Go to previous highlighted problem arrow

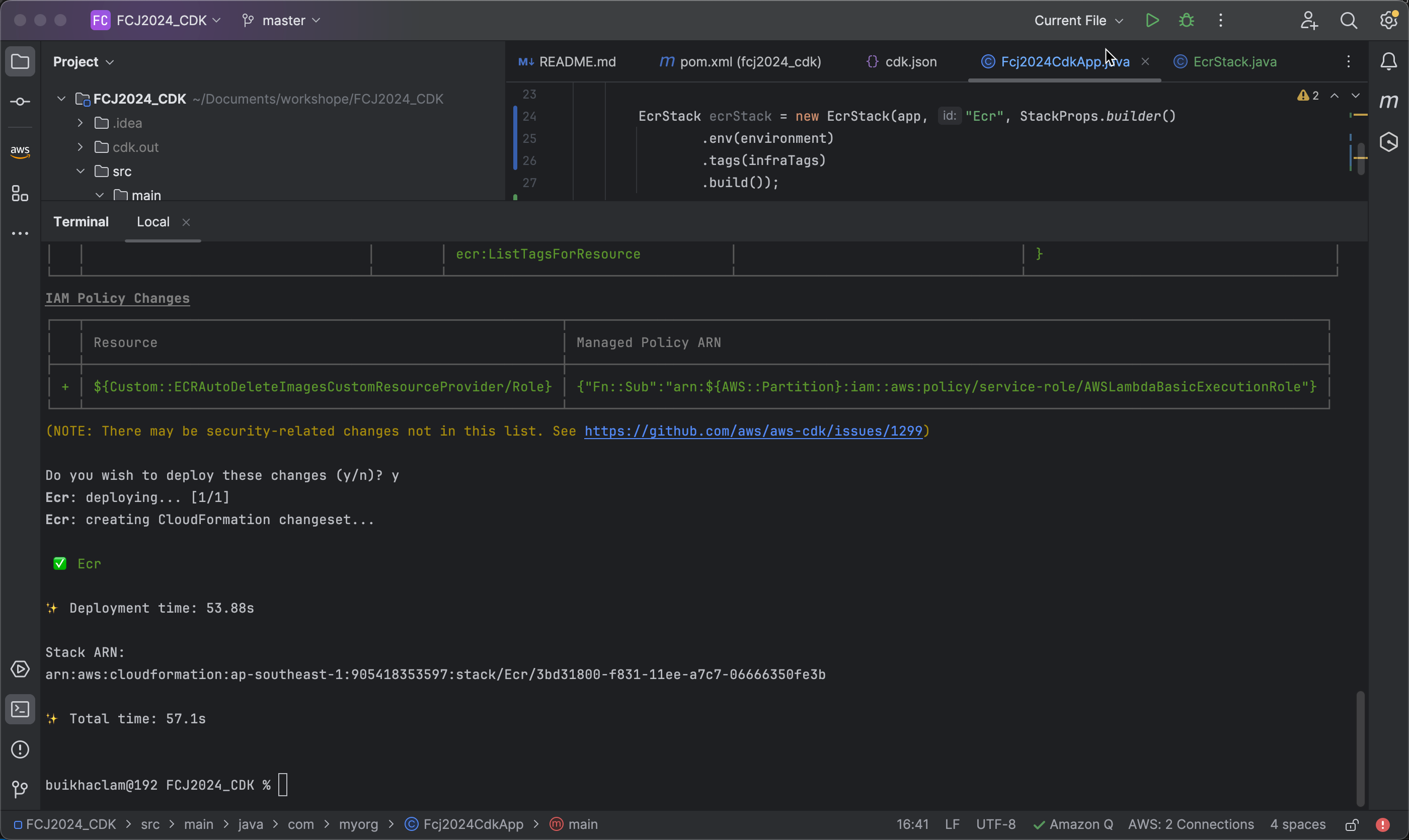coord(1335,96)
